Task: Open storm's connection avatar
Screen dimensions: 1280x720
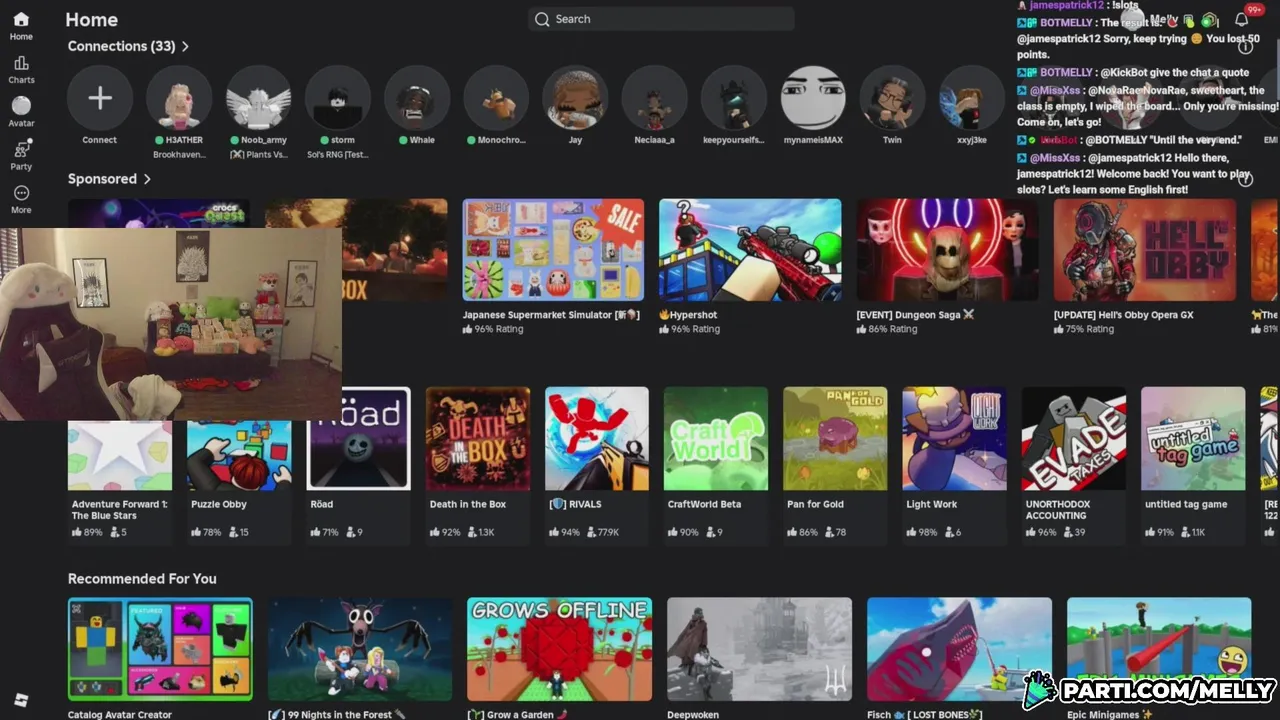Action: tap(337, 97)
